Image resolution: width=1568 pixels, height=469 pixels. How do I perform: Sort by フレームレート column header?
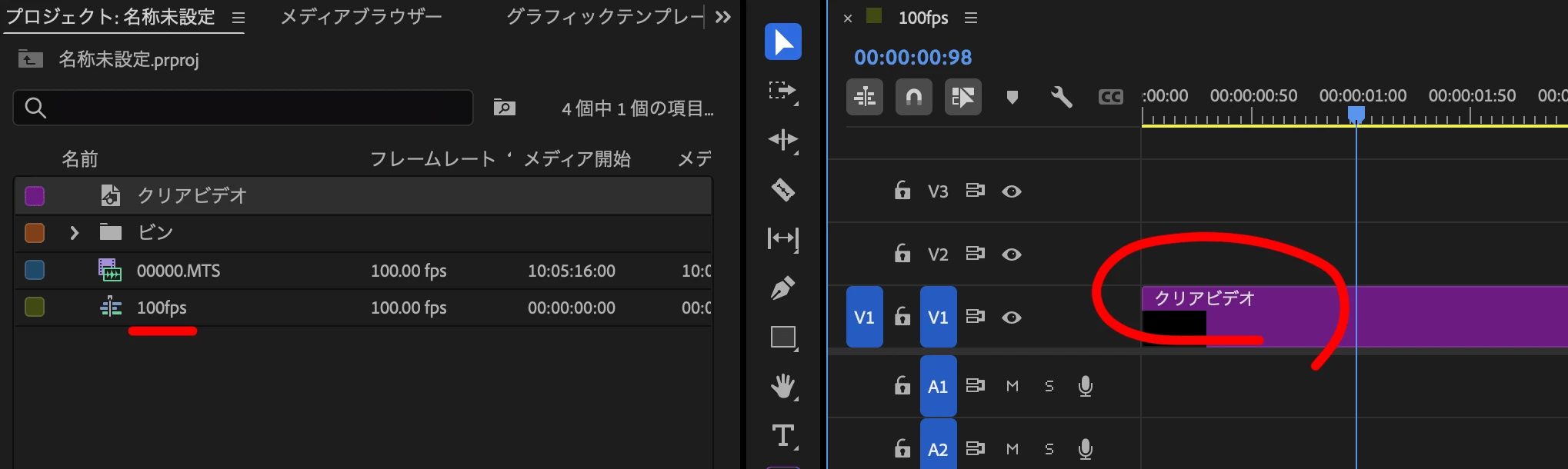432,159
